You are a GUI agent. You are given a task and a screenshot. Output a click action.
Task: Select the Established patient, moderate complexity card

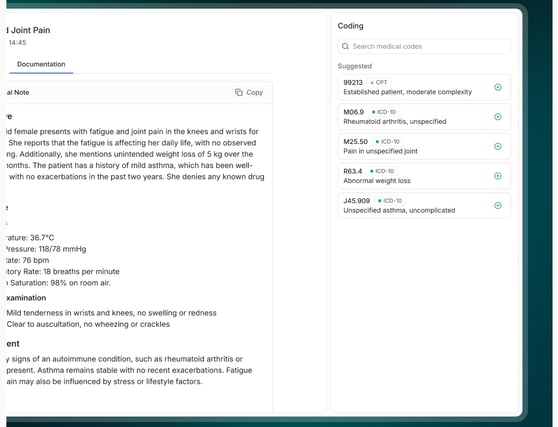click(424, 87)
